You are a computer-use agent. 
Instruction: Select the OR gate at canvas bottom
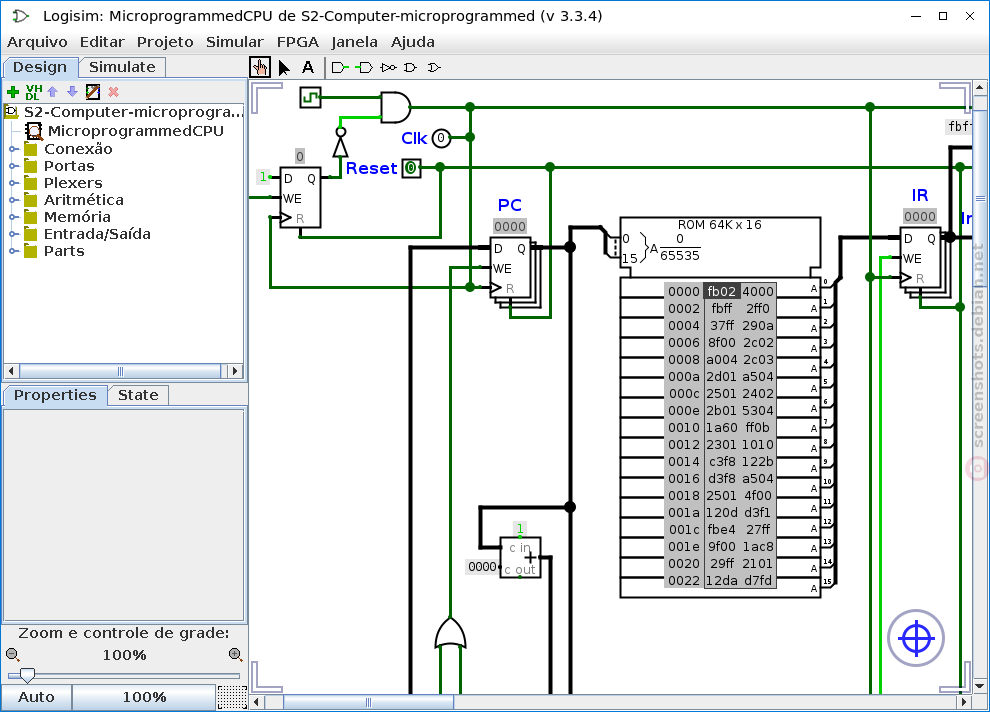[450, 634]
